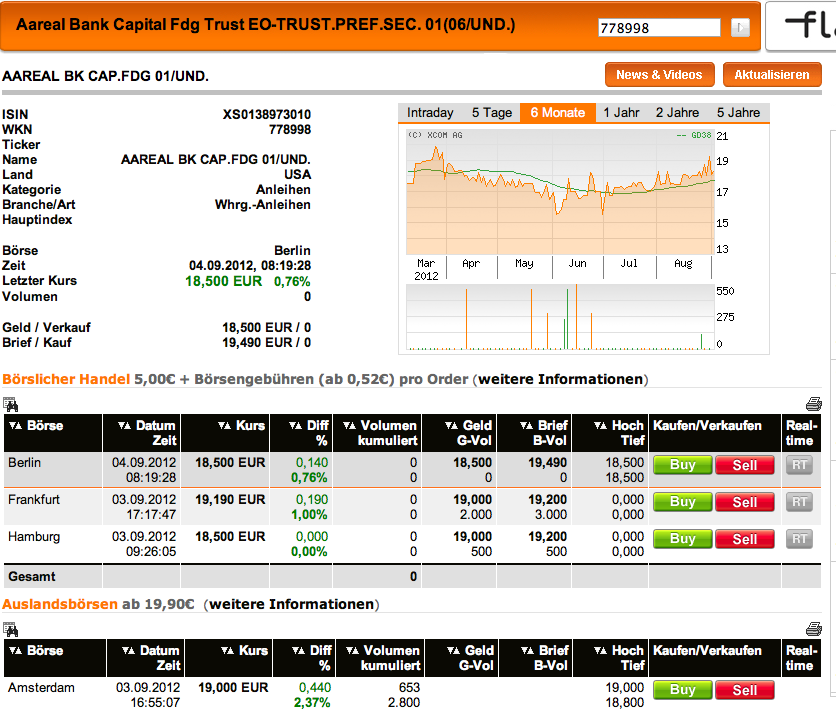Sort Auslandsbörsen table by Brief B-Vol
Viewport: 836px width, 714px height.
[x=545, y=657]
